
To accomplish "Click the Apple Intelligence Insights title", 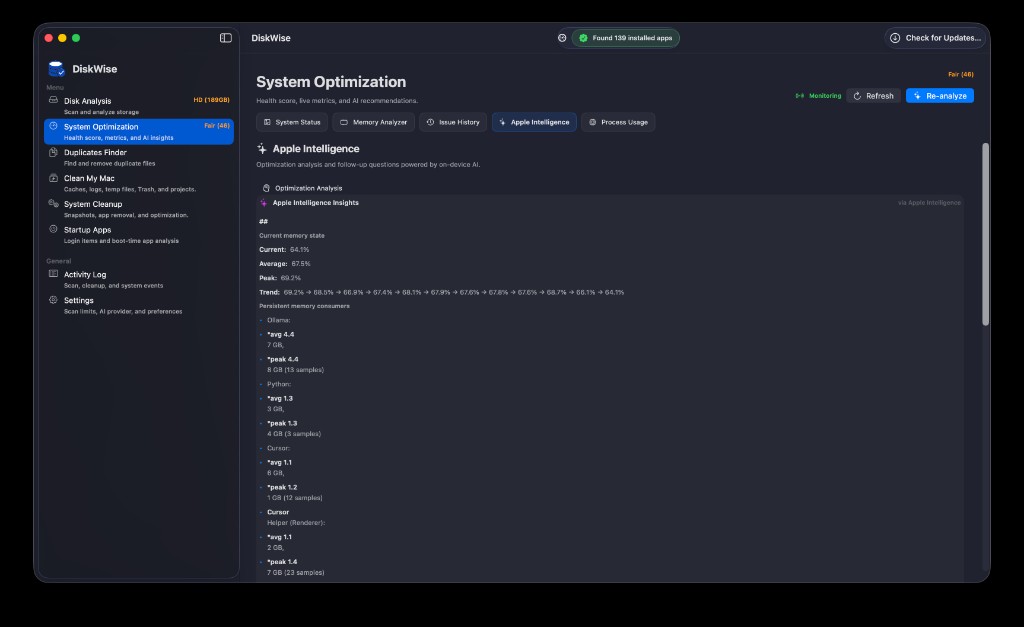I will 315,203.
